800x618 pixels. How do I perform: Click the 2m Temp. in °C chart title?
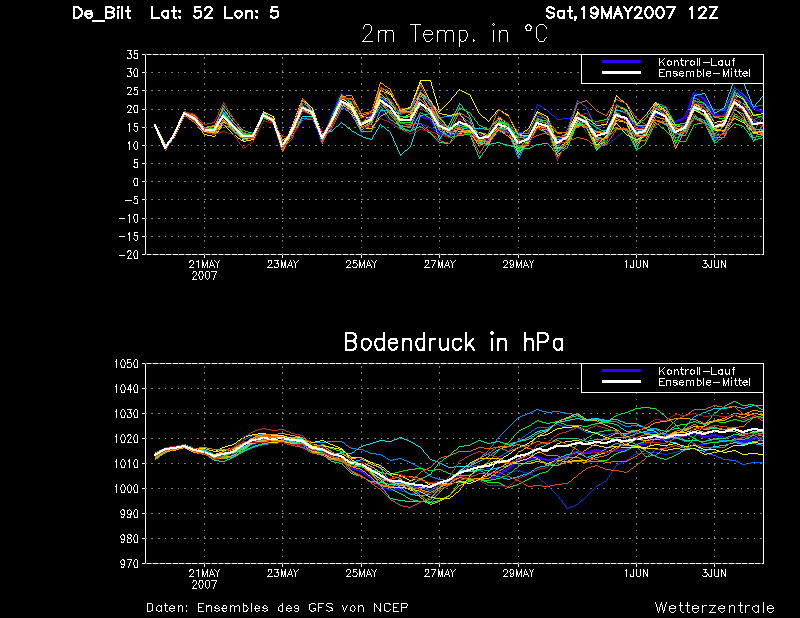(455, 34)
